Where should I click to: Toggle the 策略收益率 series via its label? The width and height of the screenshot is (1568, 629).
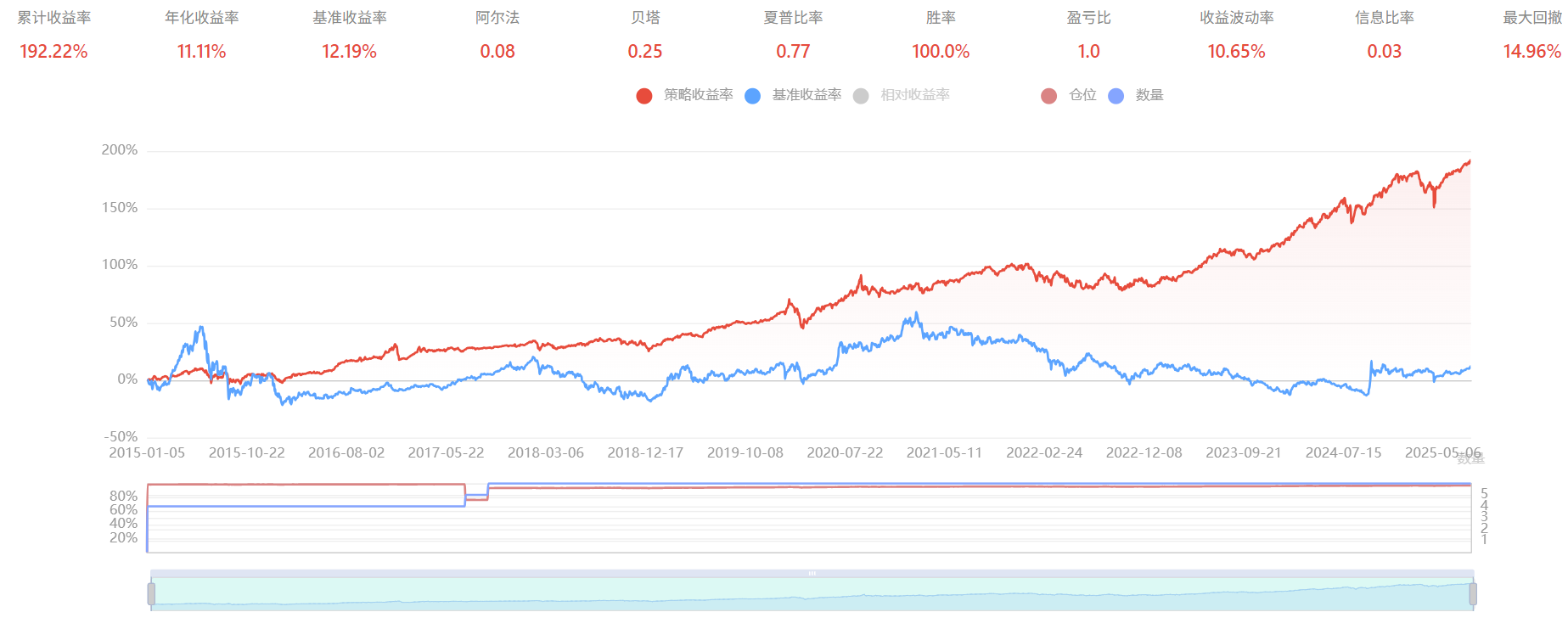point(698,95)
